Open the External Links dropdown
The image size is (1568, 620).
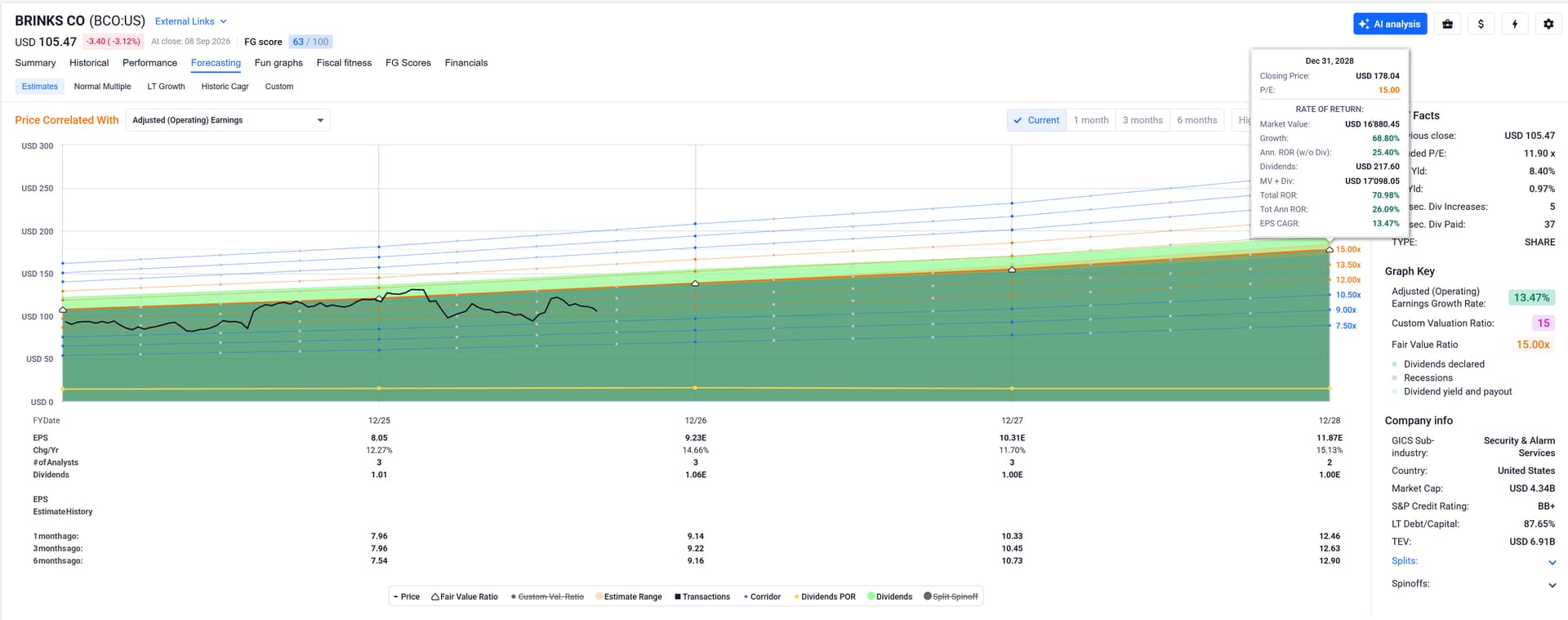click(x=191, y=21)
